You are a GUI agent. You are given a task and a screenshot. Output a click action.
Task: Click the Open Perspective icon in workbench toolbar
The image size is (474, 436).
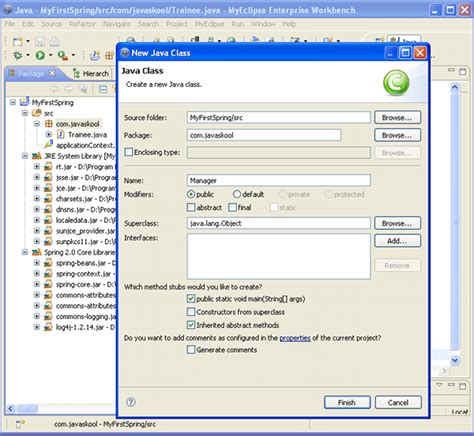pos(380,41)
